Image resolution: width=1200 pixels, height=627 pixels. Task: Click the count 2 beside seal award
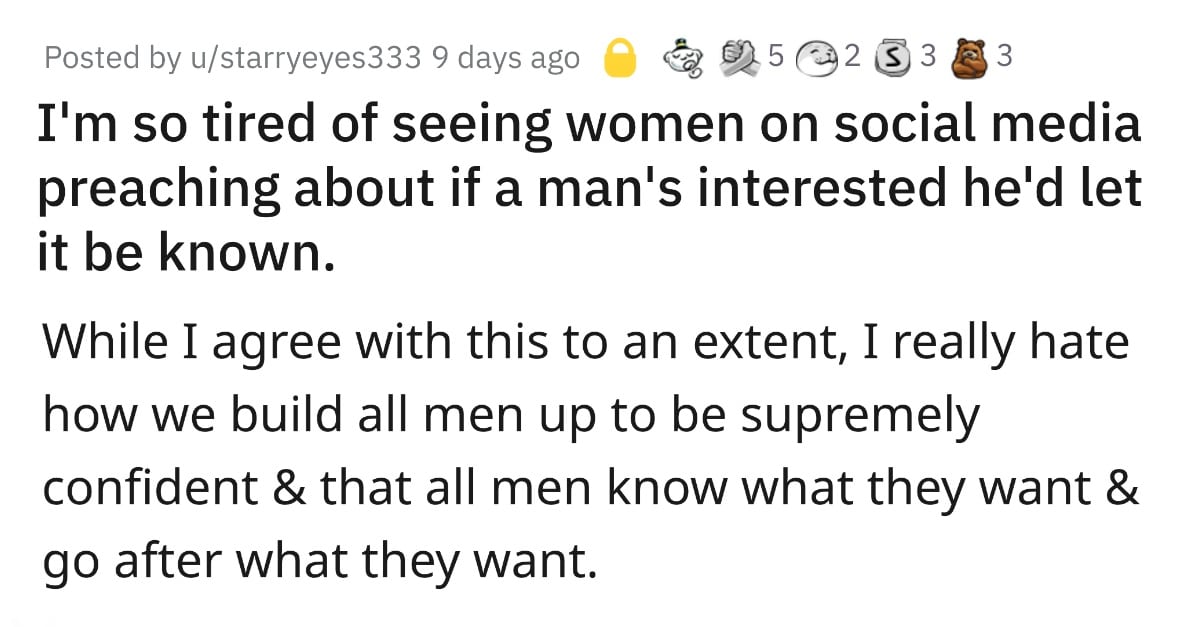tap(852, 58)
